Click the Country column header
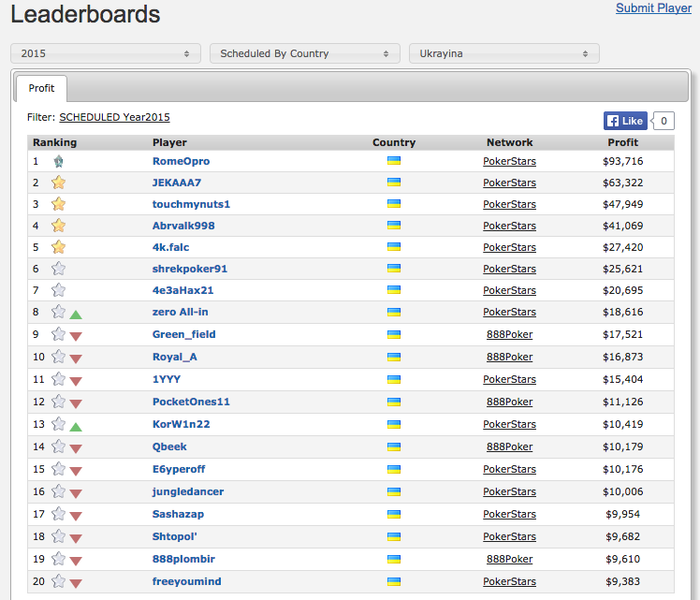 (x=394, y=142)
